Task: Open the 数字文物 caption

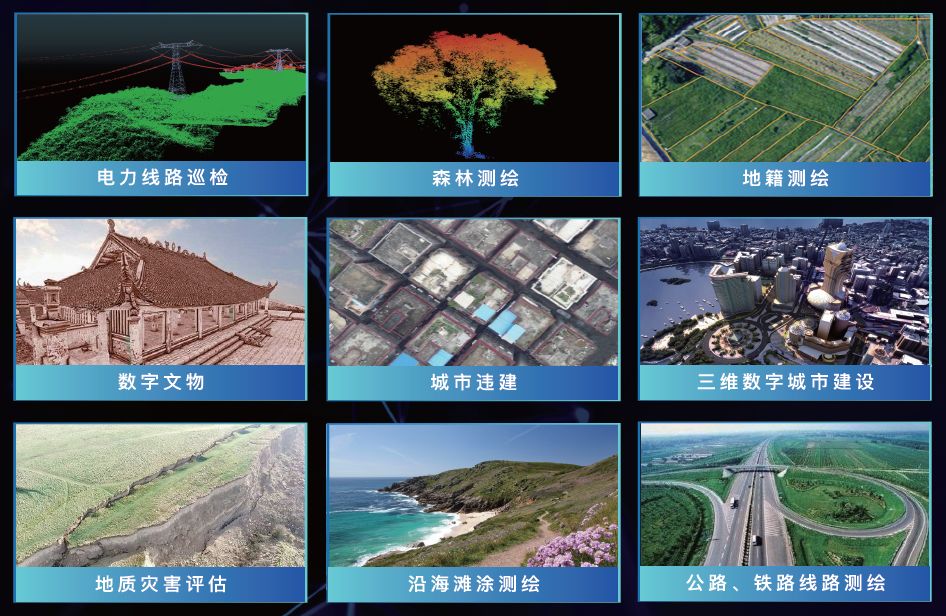Action: point(160,382)
